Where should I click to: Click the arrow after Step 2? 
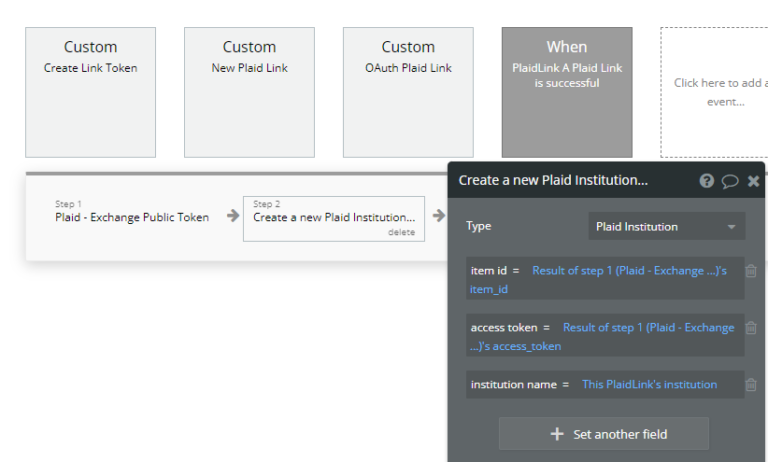439,216
